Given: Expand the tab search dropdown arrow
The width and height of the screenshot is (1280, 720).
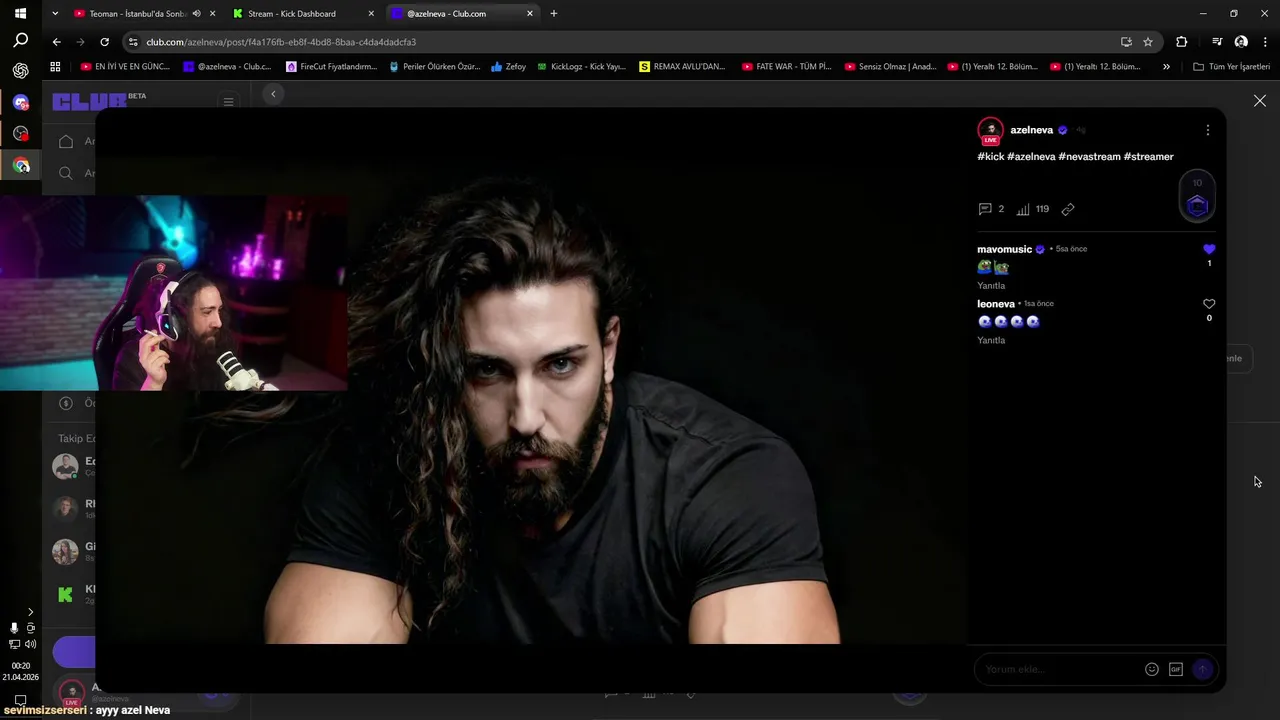Looking at the screenshot, I should coord(55,14).
